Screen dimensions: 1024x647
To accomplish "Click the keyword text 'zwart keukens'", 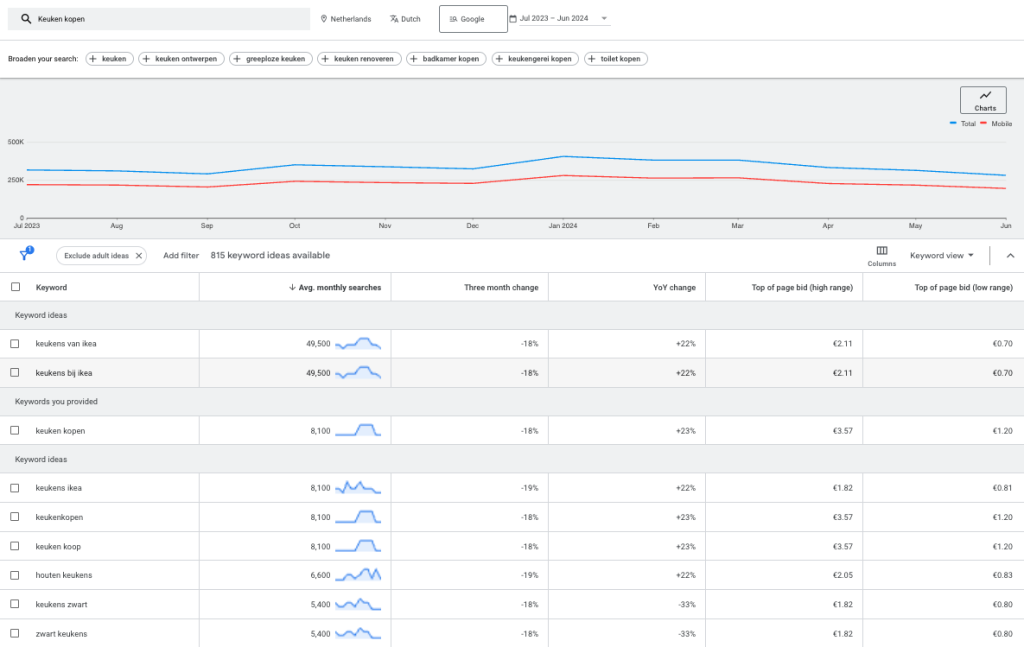I will (61, 633).
